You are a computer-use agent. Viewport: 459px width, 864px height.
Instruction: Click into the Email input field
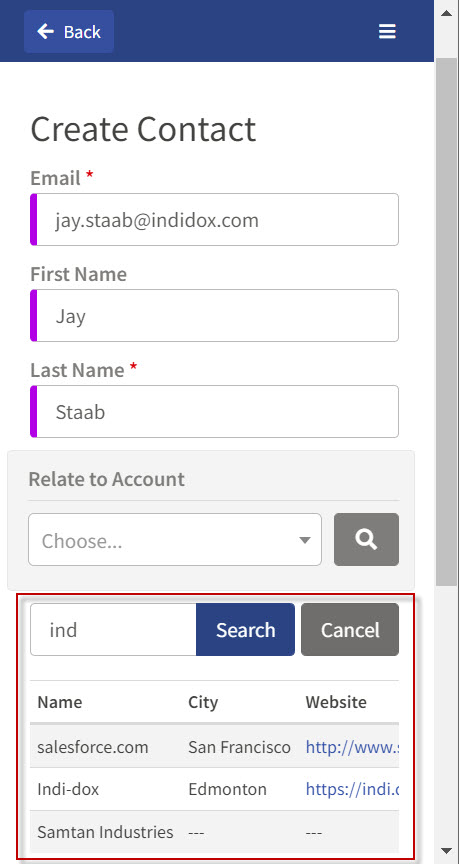(214, 219)
